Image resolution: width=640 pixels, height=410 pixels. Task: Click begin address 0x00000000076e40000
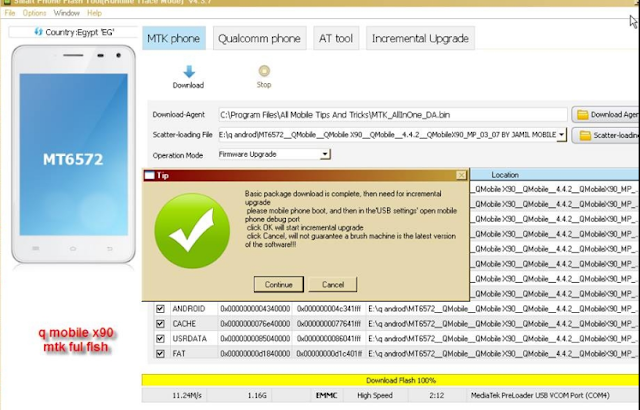click(255, 324)
